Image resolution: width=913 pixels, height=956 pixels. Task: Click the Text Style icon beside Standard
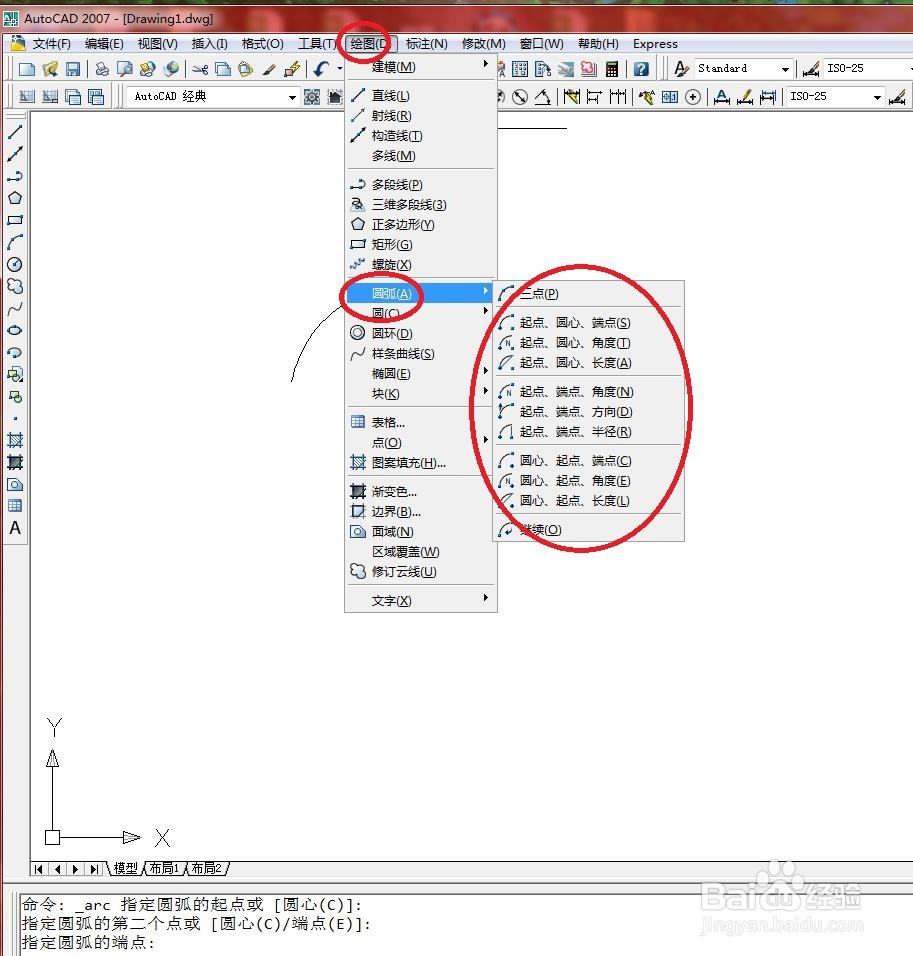[x=681, y=69]
